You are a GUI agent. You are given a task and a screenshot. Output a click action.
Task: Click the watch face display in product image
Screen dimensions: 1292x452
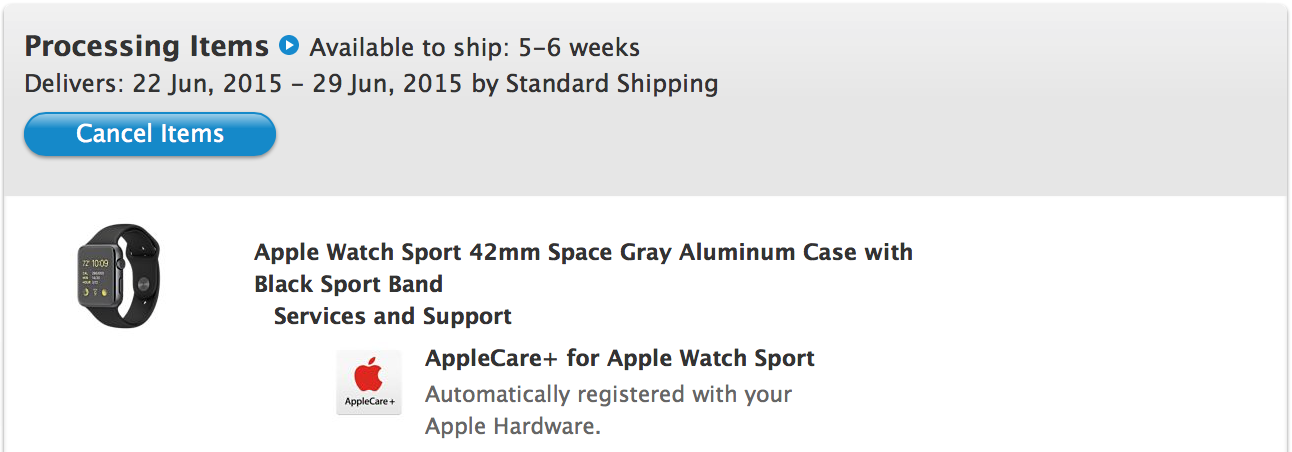click(97, 276)
